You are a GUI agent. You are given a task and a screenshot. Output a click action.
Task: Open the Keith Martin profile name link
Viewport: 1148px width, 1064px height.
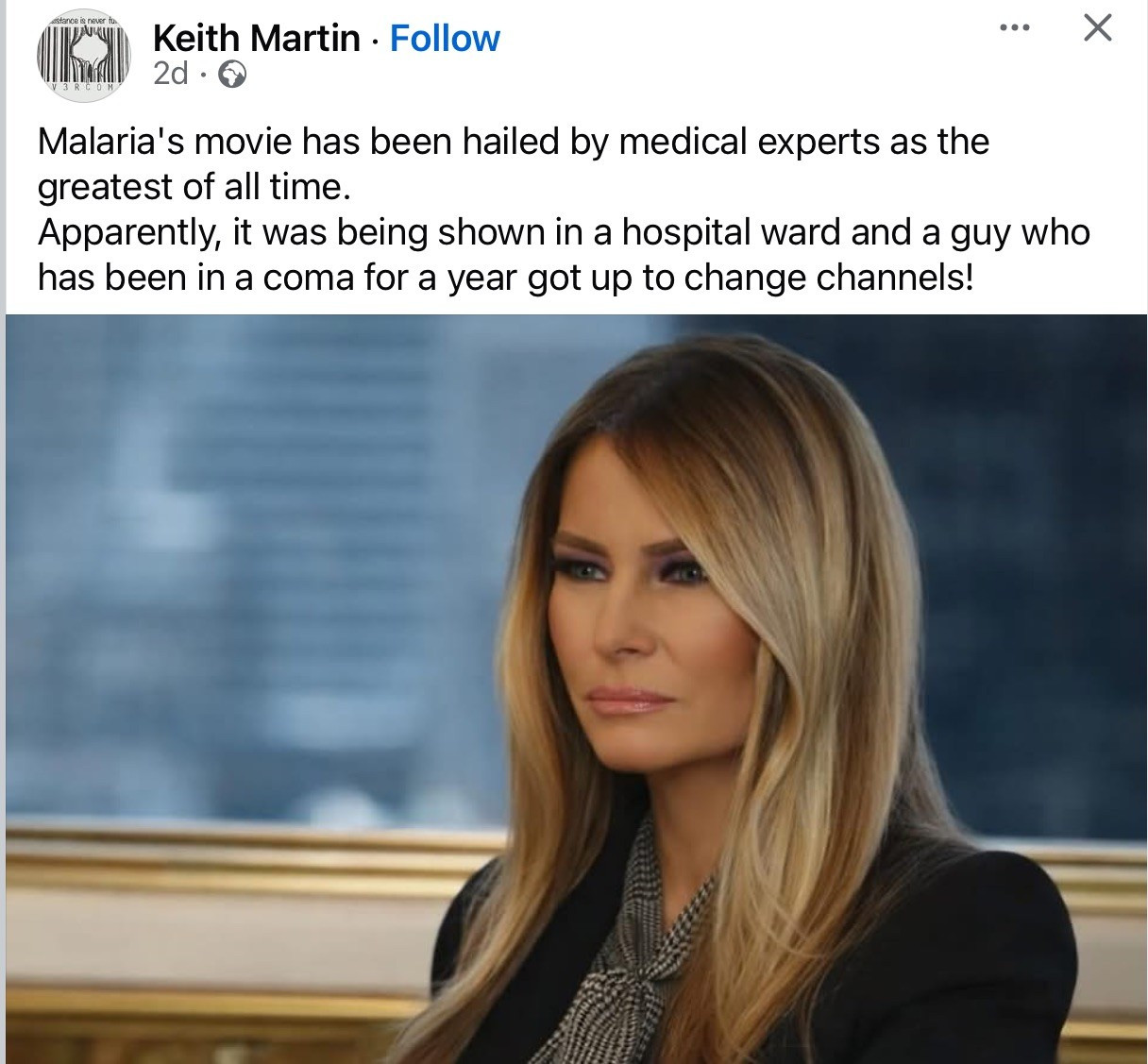256,38
